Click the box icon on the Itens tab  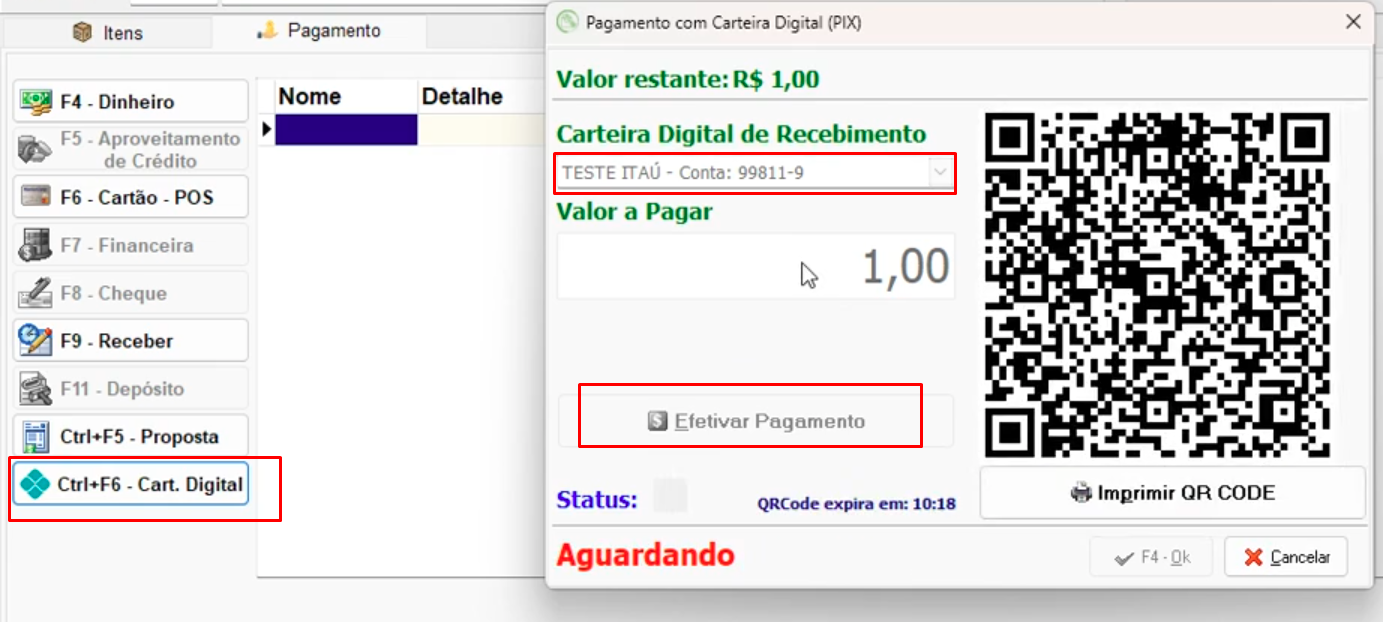pyautogui.click(x=82, y=32)
